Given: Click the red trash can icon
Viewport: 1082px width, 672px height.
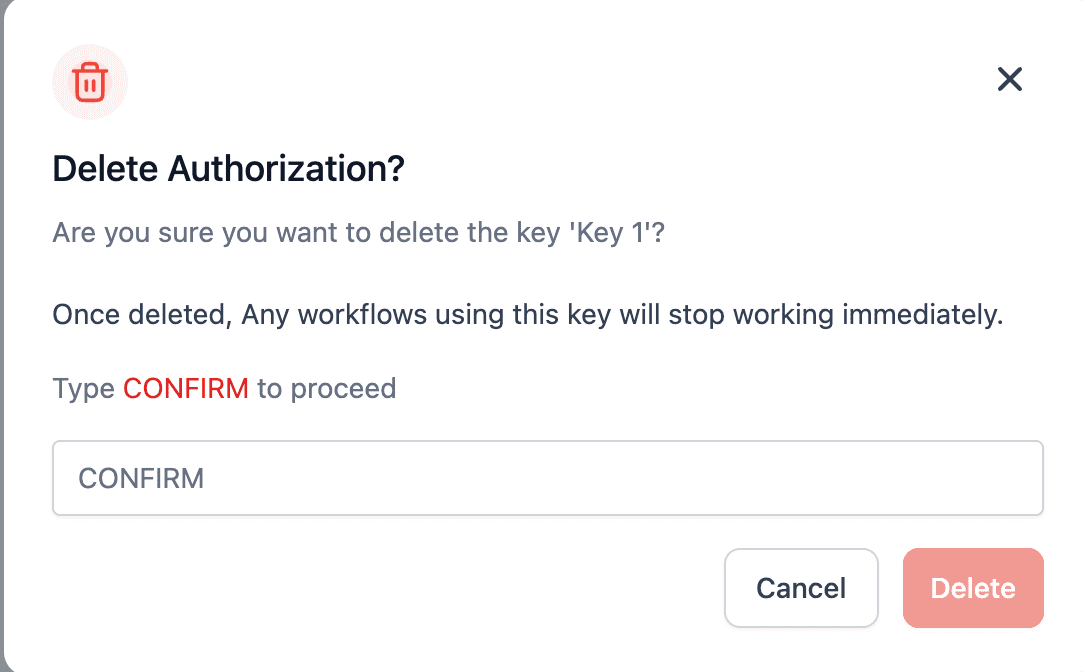Looking at the screenshot, I should pyautogui.click(x=90, y=82).
